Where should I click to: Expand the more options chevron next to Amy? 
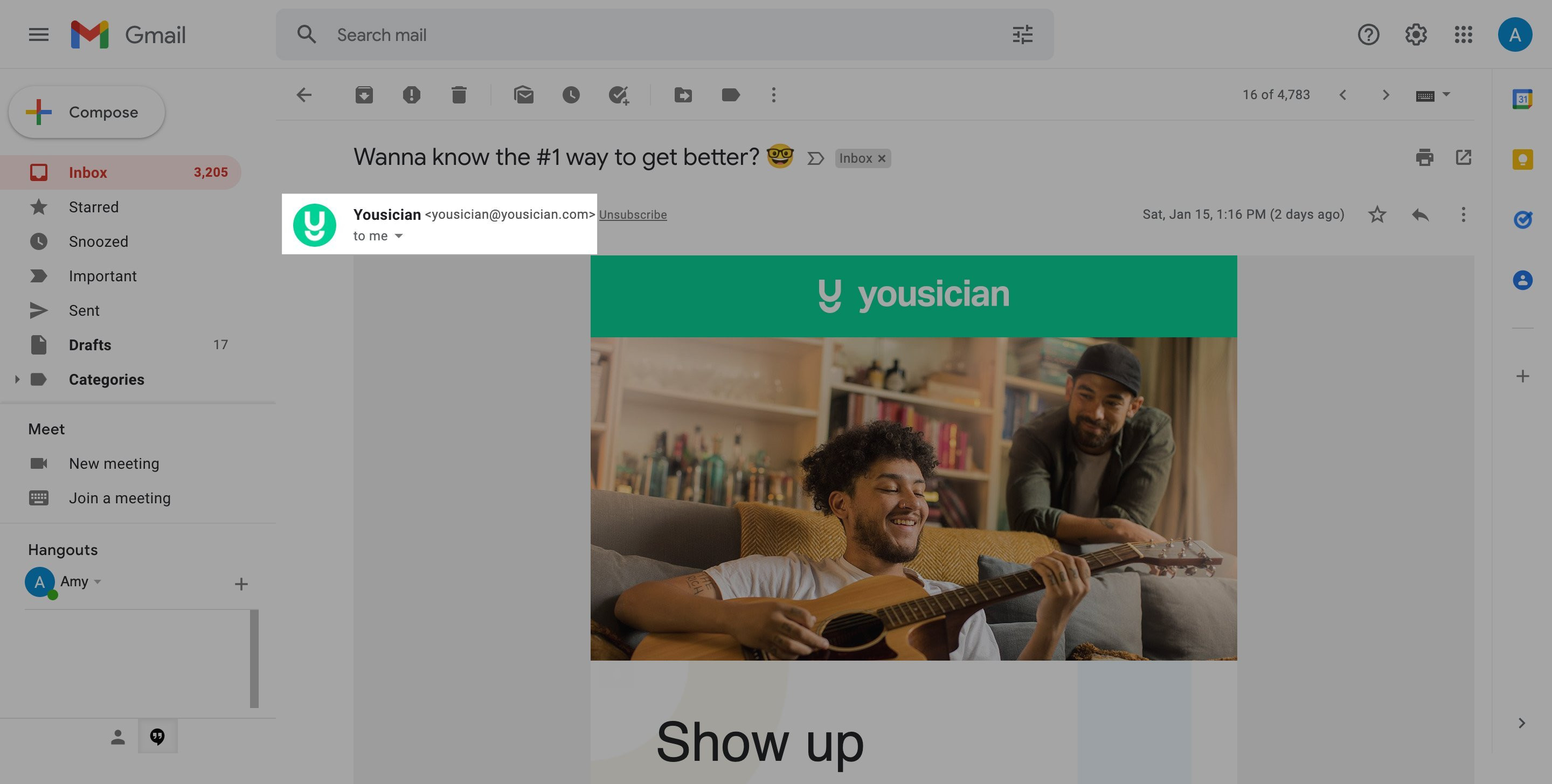coord(97,582)
